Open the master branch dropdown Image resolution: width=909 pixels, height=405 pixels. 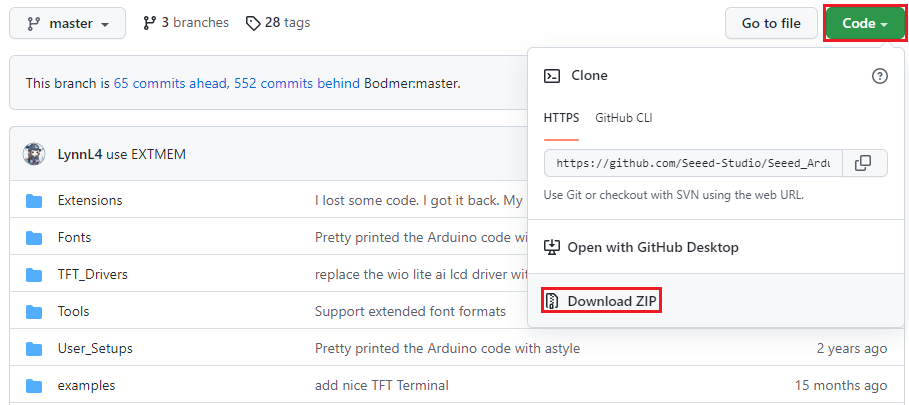pyautogui.click(x=67, y=23)
